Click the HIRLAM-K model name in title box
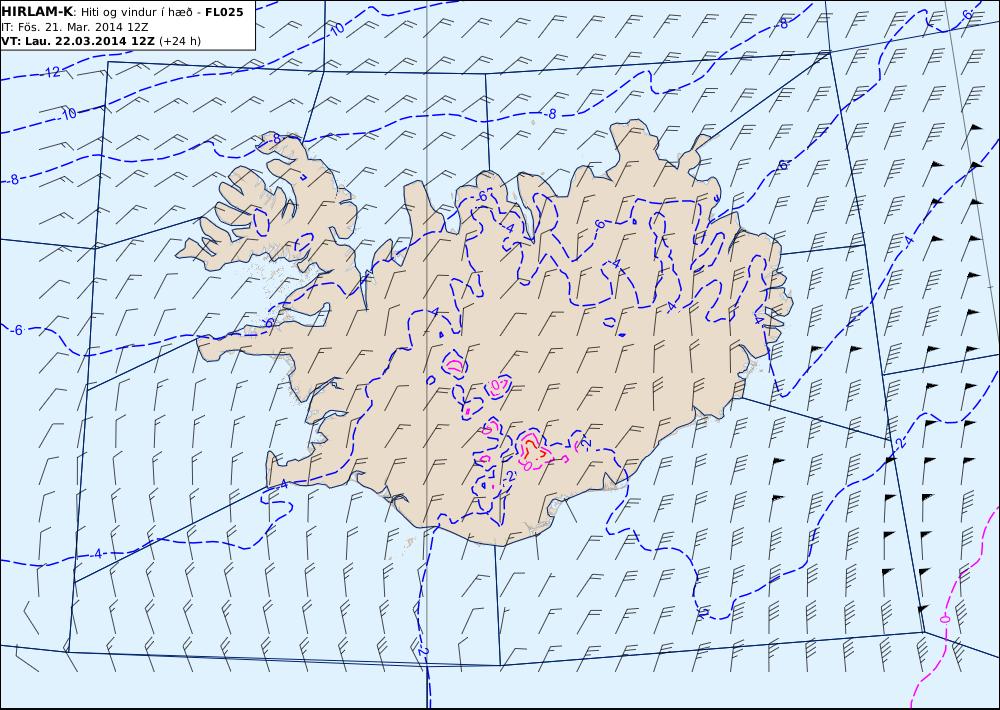The width and height of the screenshot is (1000, 710). tap(38, 12)
